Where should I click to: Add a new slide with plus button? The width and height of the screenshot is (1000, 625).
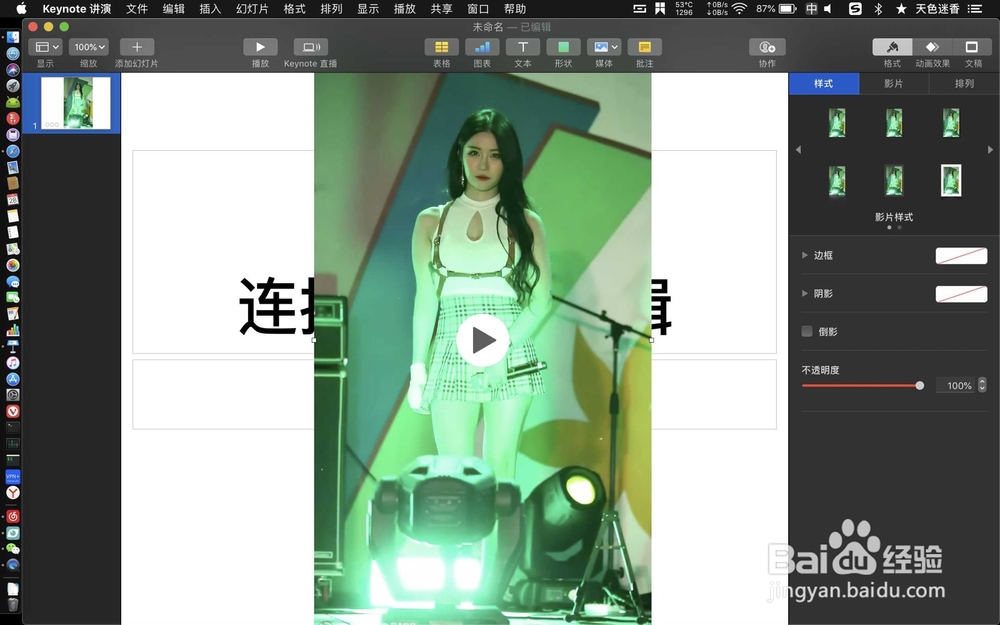click(136, 47)
